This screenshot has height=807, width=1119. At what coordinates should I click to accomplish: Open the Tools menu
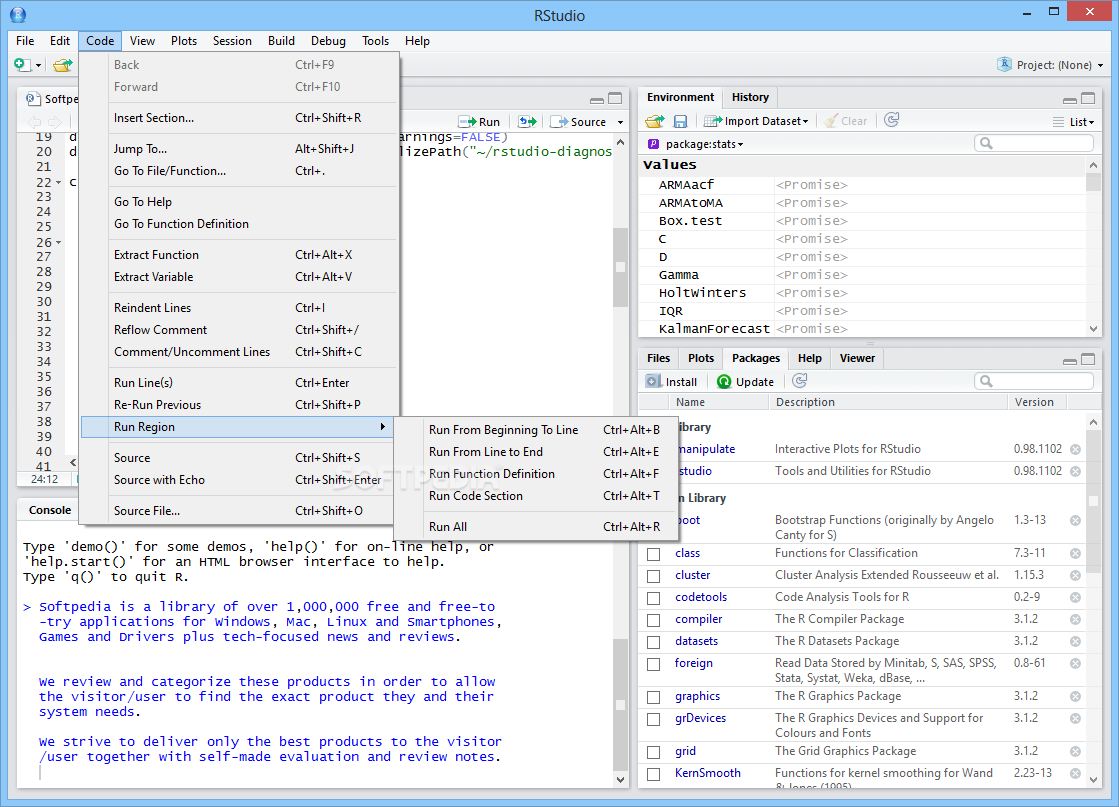click(x=375, y=41)
